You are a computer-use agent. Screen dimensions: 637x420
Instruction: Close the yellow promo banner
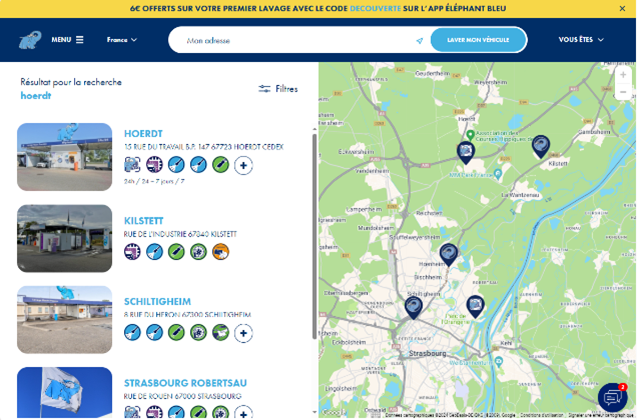pyautogui.click(x=622, y=9)
